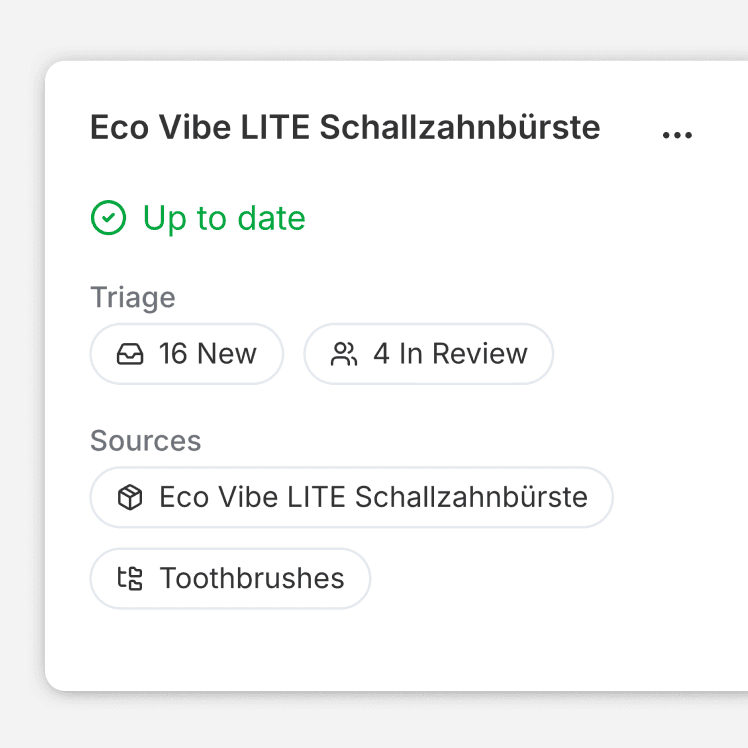Click the category tree icon beside Toothbrushes

pyautogui.click(x=130, y=578)
